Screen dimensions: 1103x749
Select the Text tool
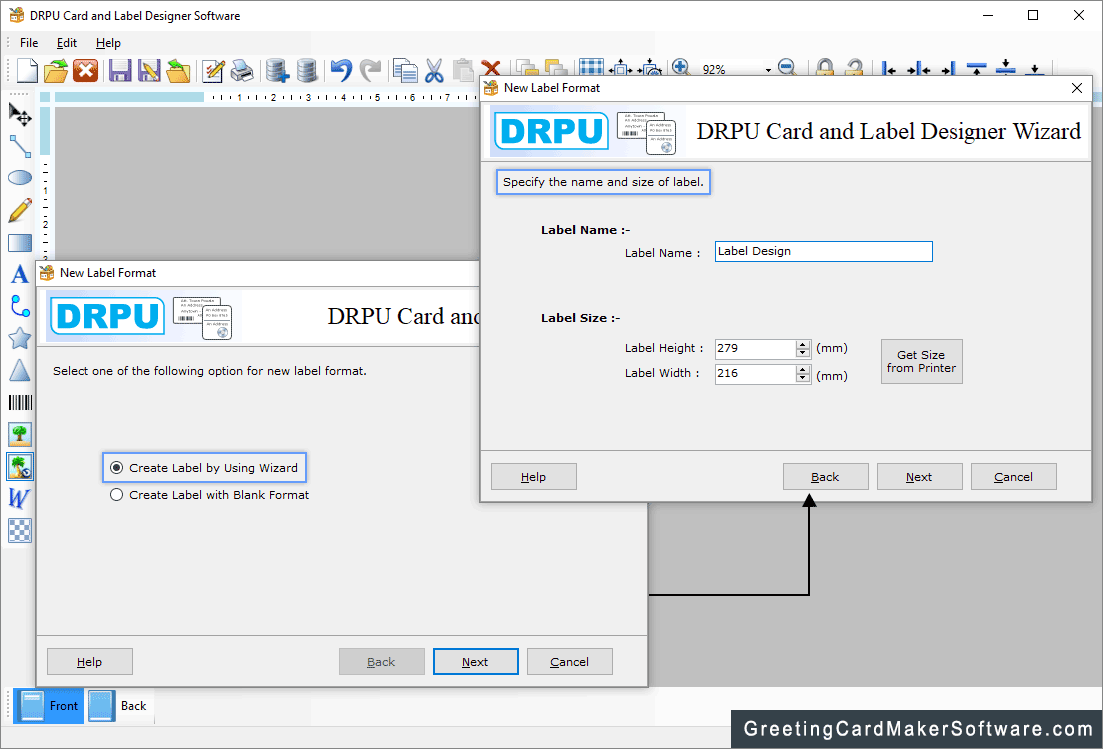(20, 274)
